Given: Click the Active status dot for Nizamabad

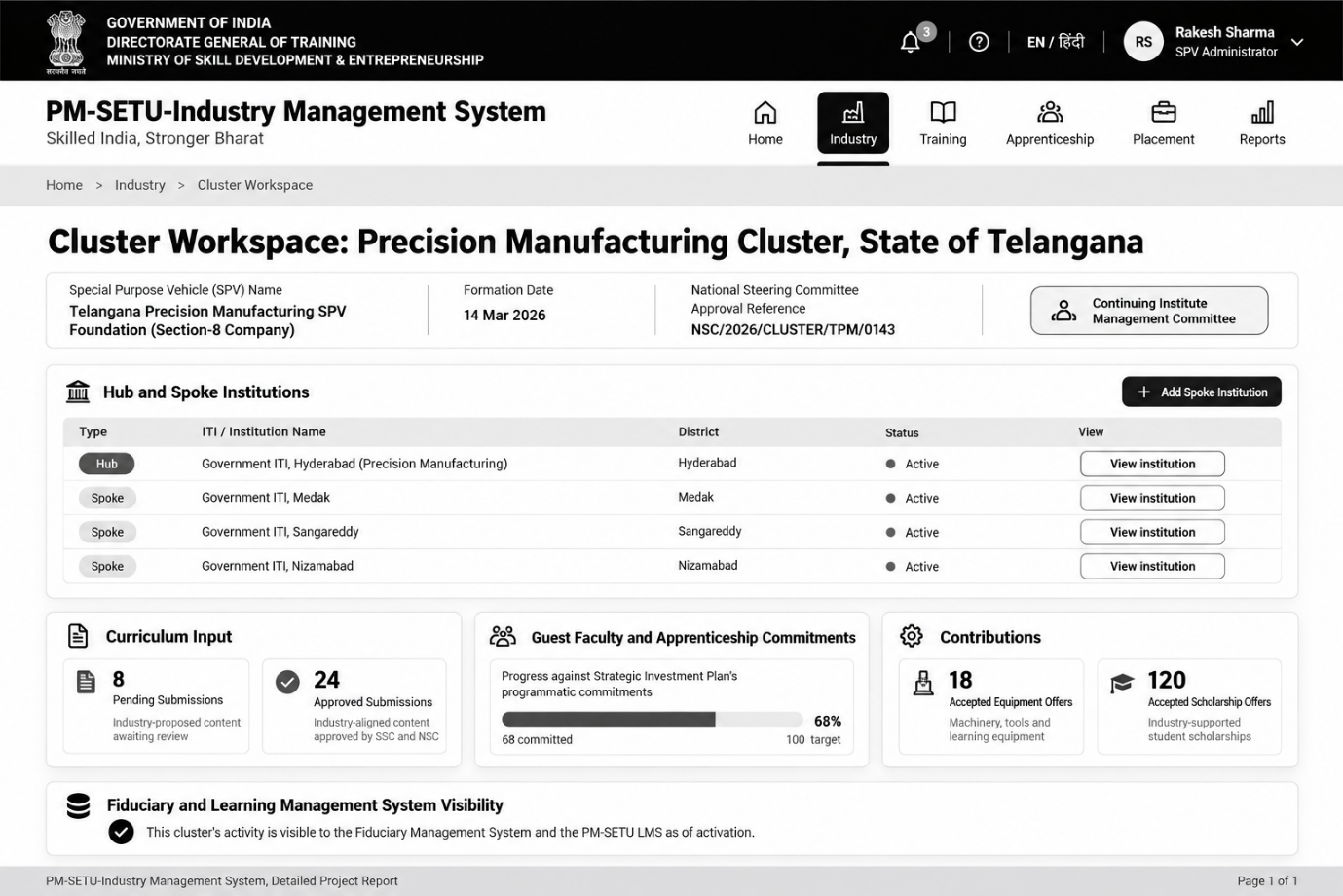Looking at the screenshot, I should point(890,566).
